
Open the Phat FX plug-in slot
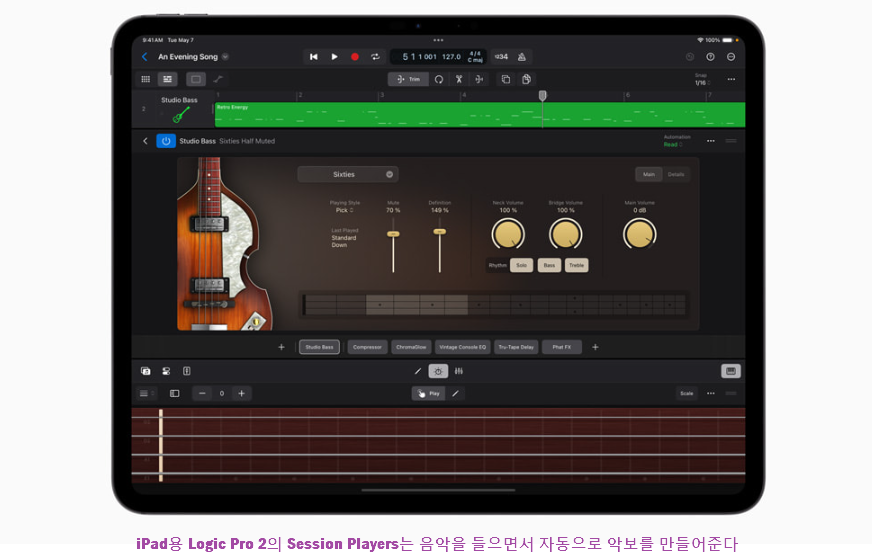[x=562, y=347]
